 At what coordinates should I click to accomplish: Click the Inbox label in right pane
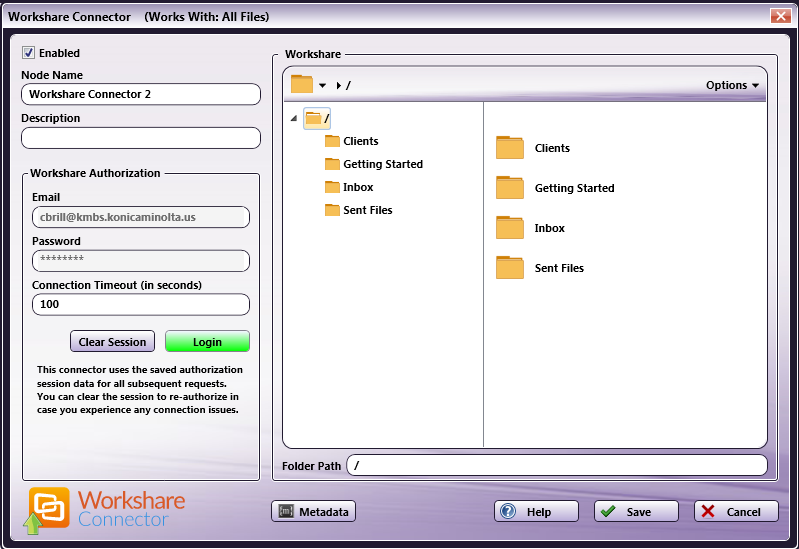pyautogui.click(x=550, y=228)
